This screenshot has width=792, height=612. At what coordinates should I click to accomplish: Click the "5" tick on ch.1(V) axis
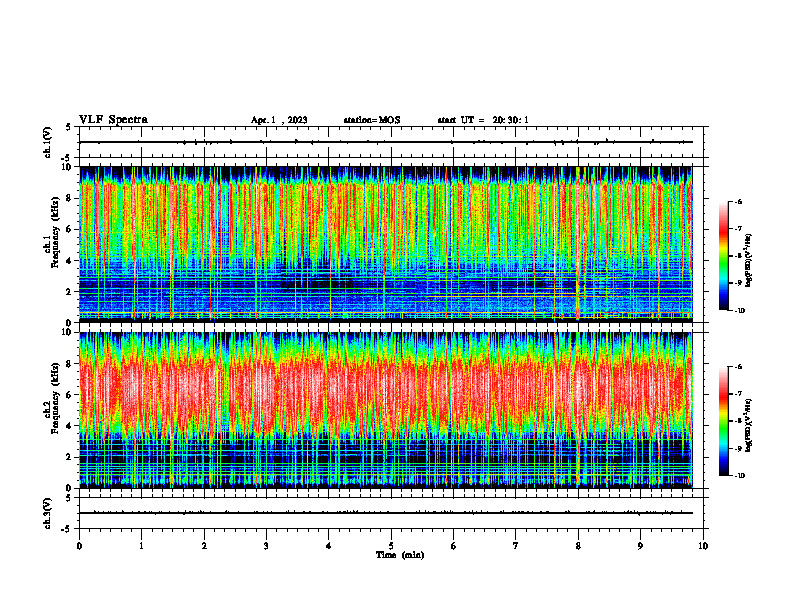[x=69, y=127]
